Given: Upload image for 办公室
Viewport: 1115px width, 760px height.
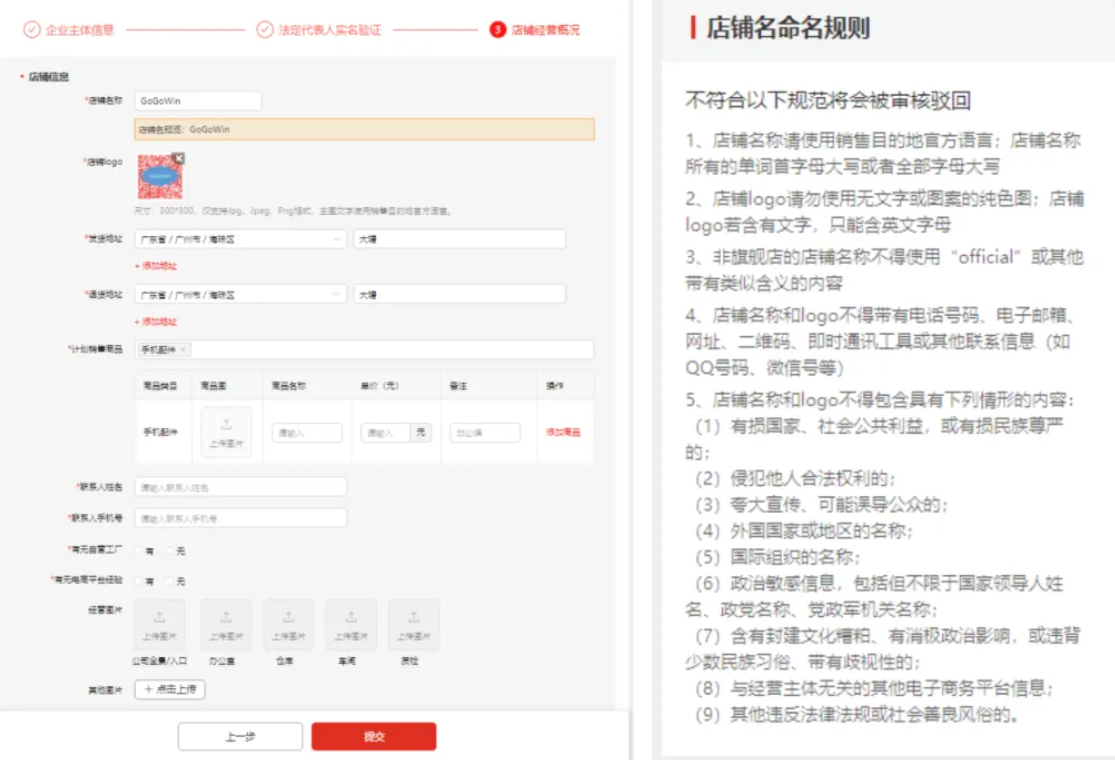Looking at the screenshot, I should click(226, 624).
